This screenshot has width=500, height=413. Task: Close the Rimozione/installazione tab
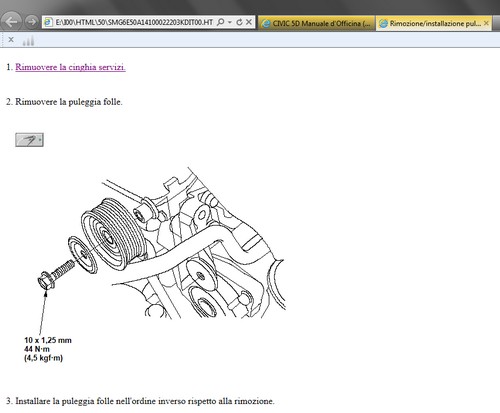point(486,23)
